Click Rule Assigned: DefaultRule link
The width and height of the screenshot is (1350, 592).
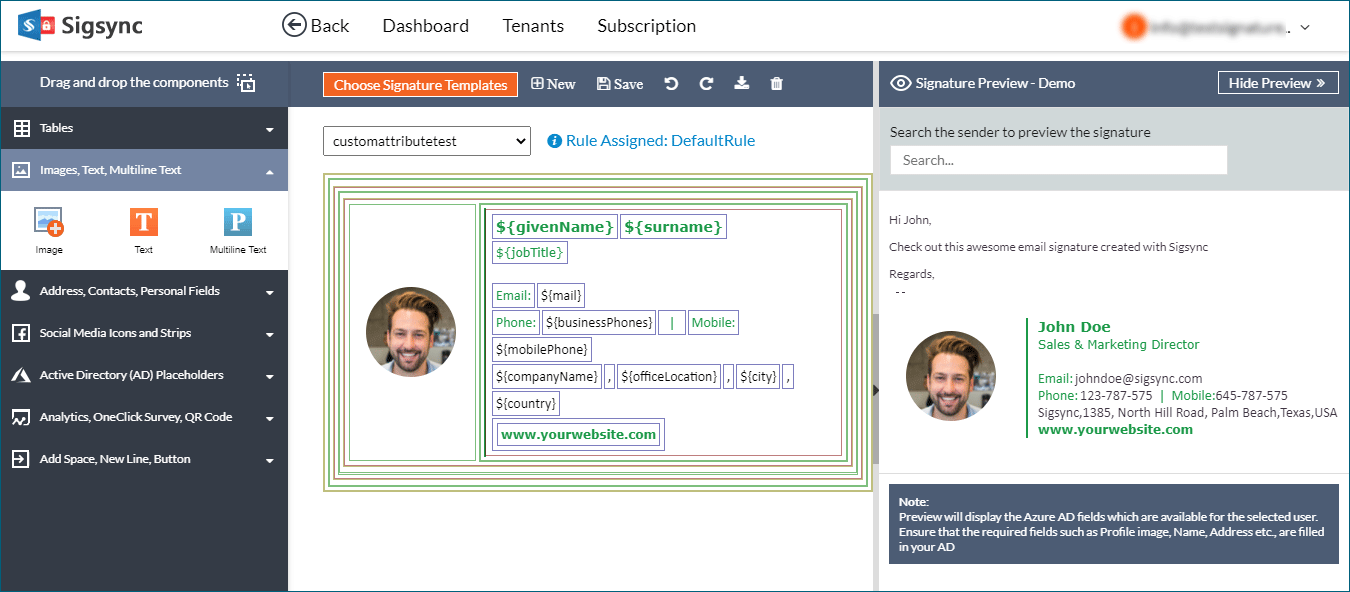click(660, 141)
